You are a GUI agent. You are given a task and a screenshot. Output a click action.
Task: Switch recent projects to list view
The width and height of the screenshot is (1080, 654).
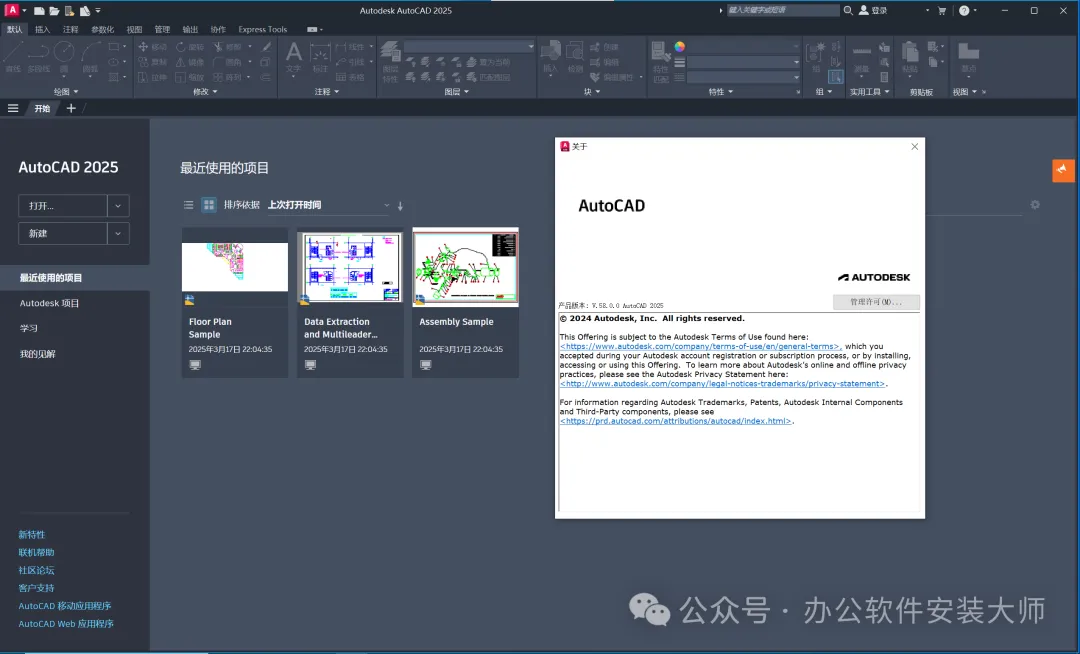188,205
